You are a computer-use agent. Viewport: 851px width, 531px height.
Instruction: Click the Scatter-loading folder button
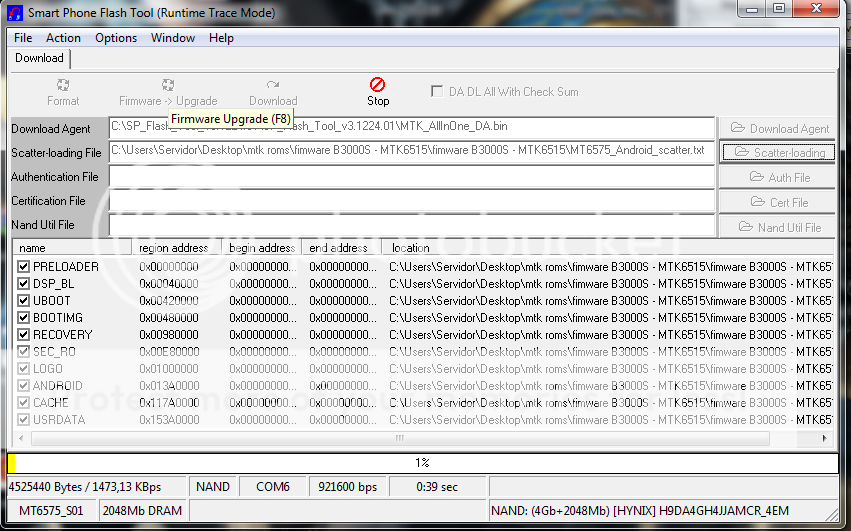click(x=778, y=152)
